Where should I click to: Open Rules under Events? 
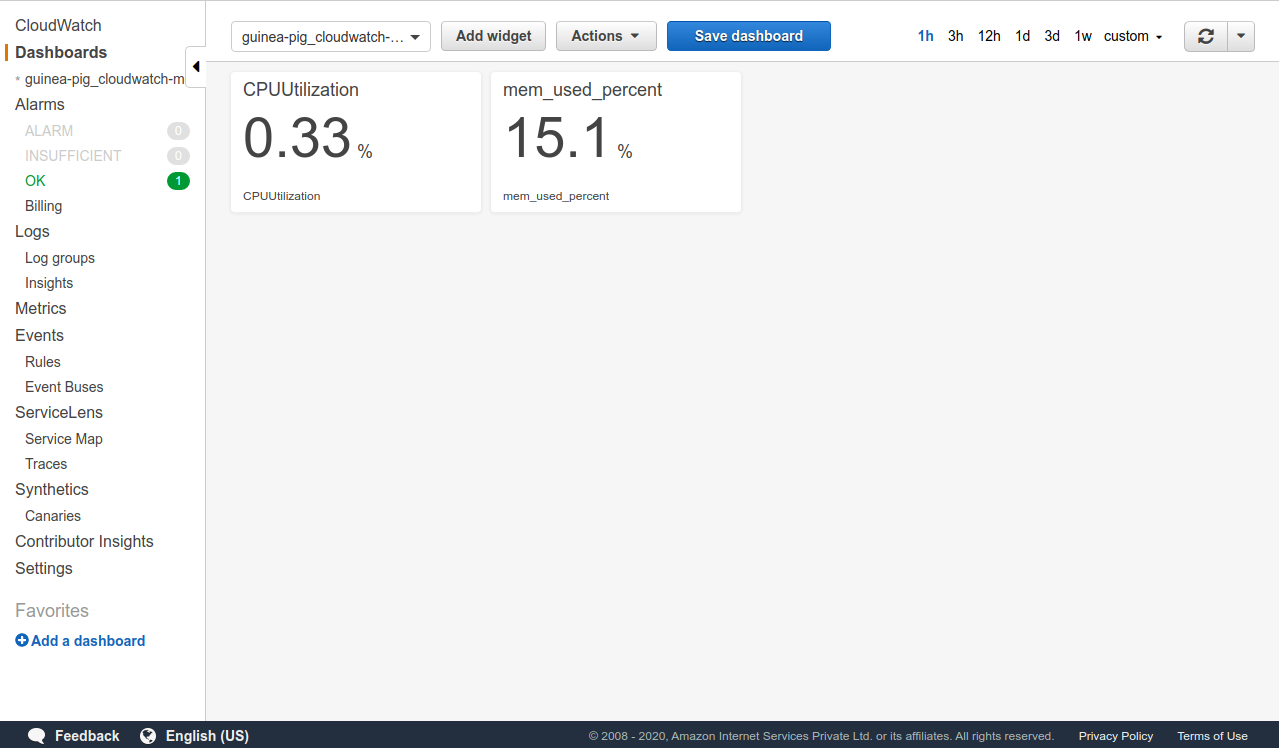click(x=43, y=362)
